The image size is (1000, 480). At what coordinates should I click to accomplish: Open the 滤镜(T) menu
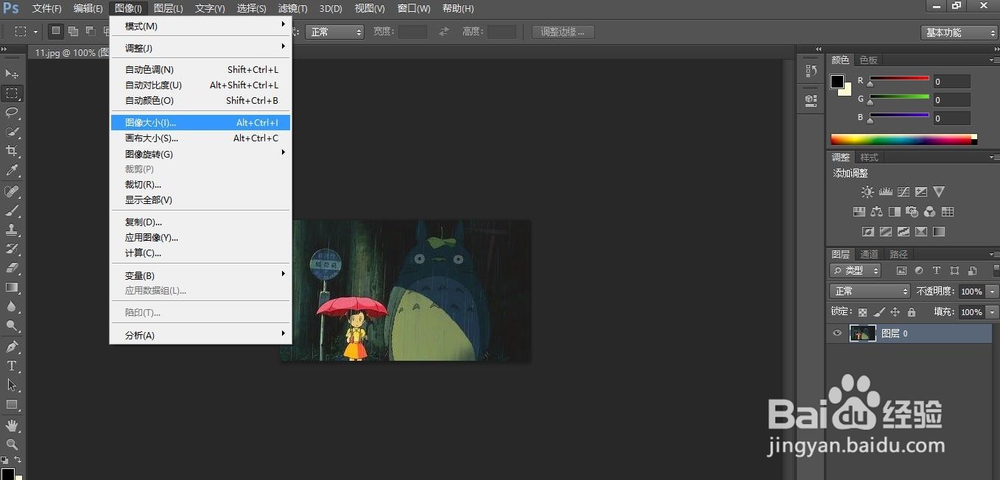(293, 8)
